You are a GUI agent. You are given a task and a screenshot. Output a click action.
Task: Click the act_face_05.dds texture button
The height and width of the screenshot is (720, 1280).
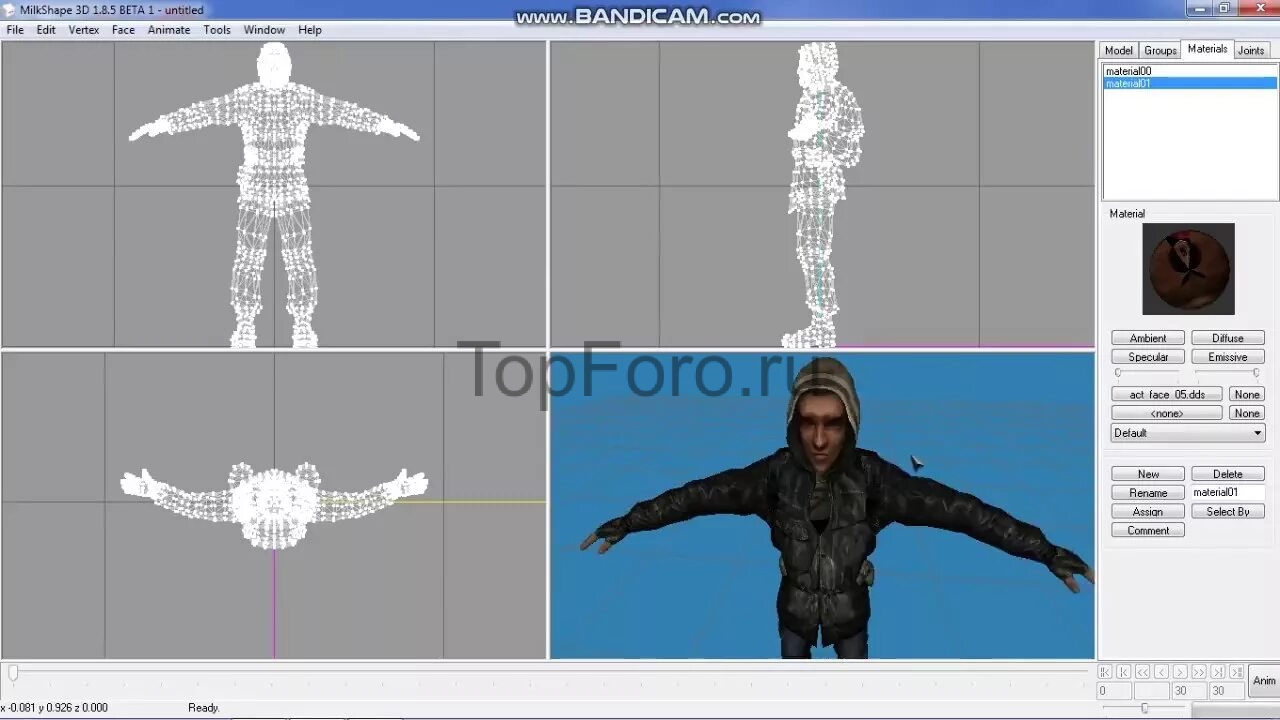(x=1166, y=395)
